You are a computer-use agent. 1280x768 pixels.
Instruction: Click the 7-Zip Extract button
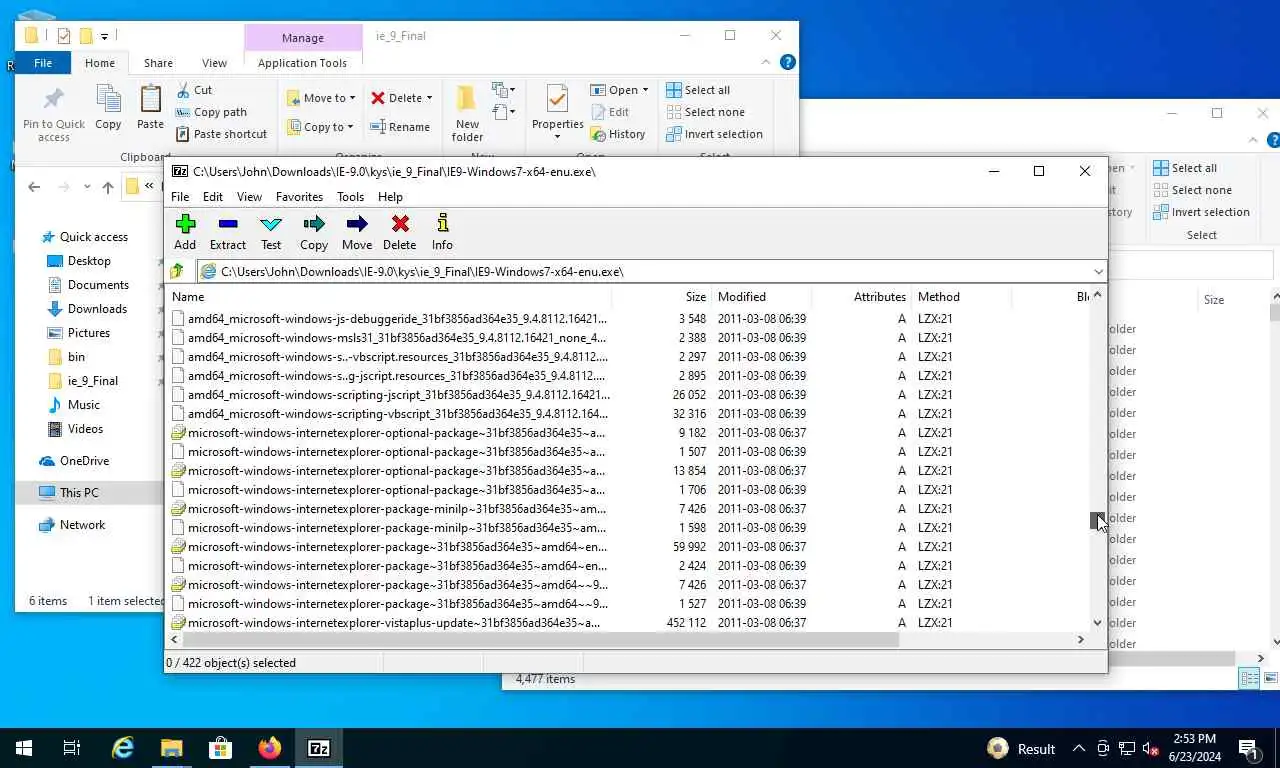(228, 232)
